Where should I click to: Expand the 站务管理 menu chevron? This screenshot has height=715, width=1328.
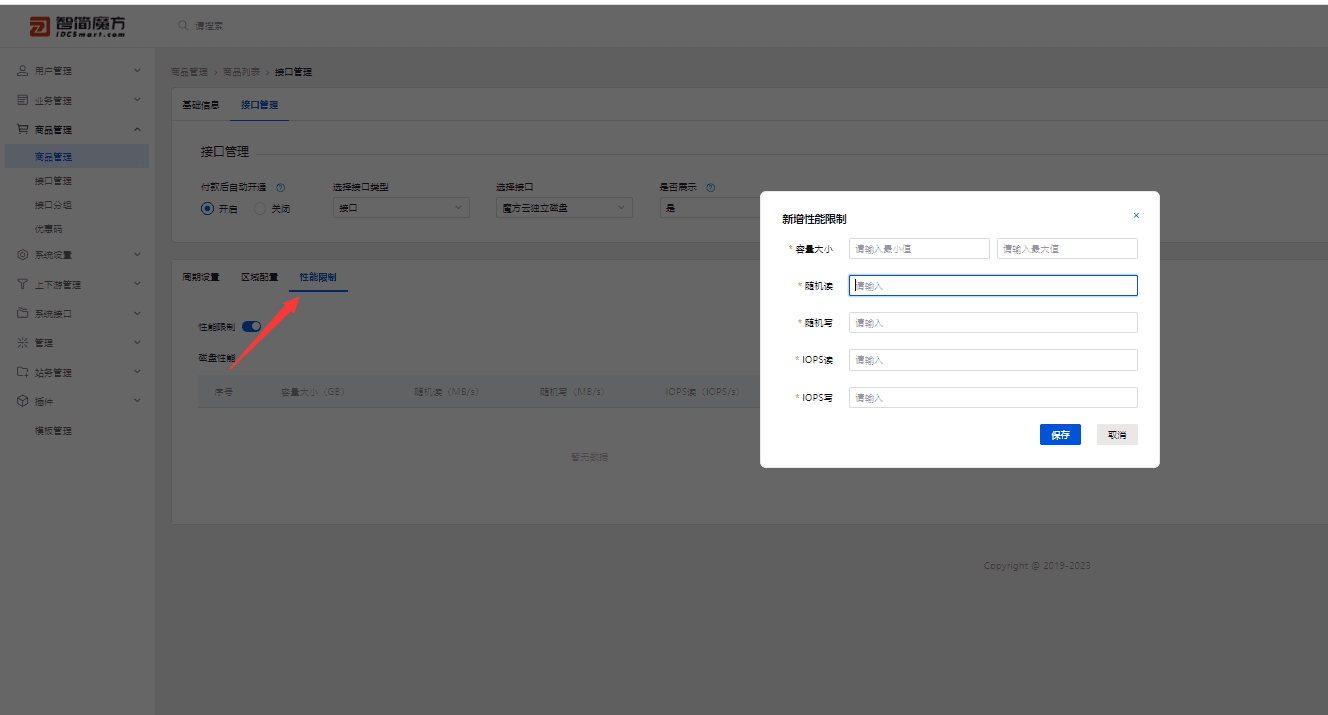(x=137, y=372)
